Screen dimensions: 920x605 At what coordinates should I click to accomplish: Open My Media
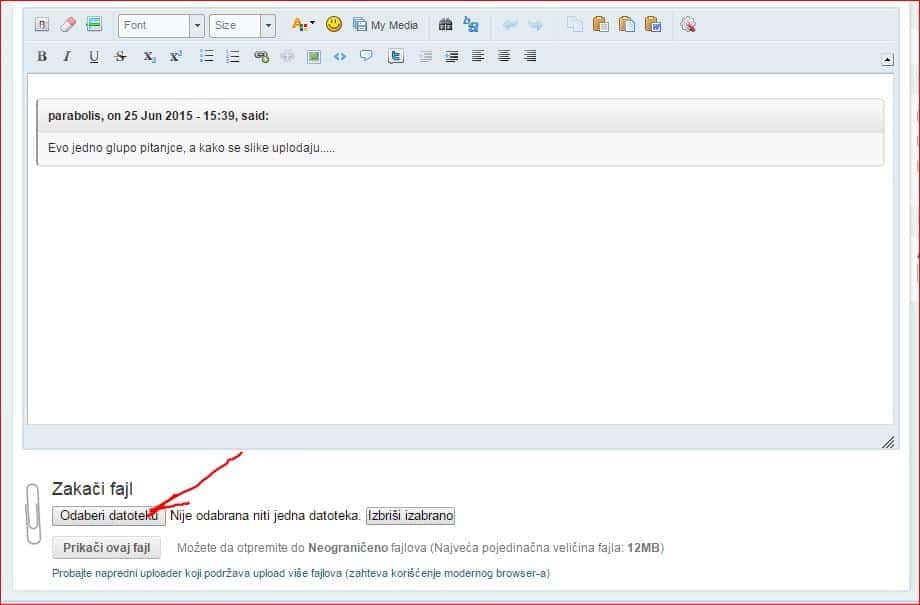point(385,25)
